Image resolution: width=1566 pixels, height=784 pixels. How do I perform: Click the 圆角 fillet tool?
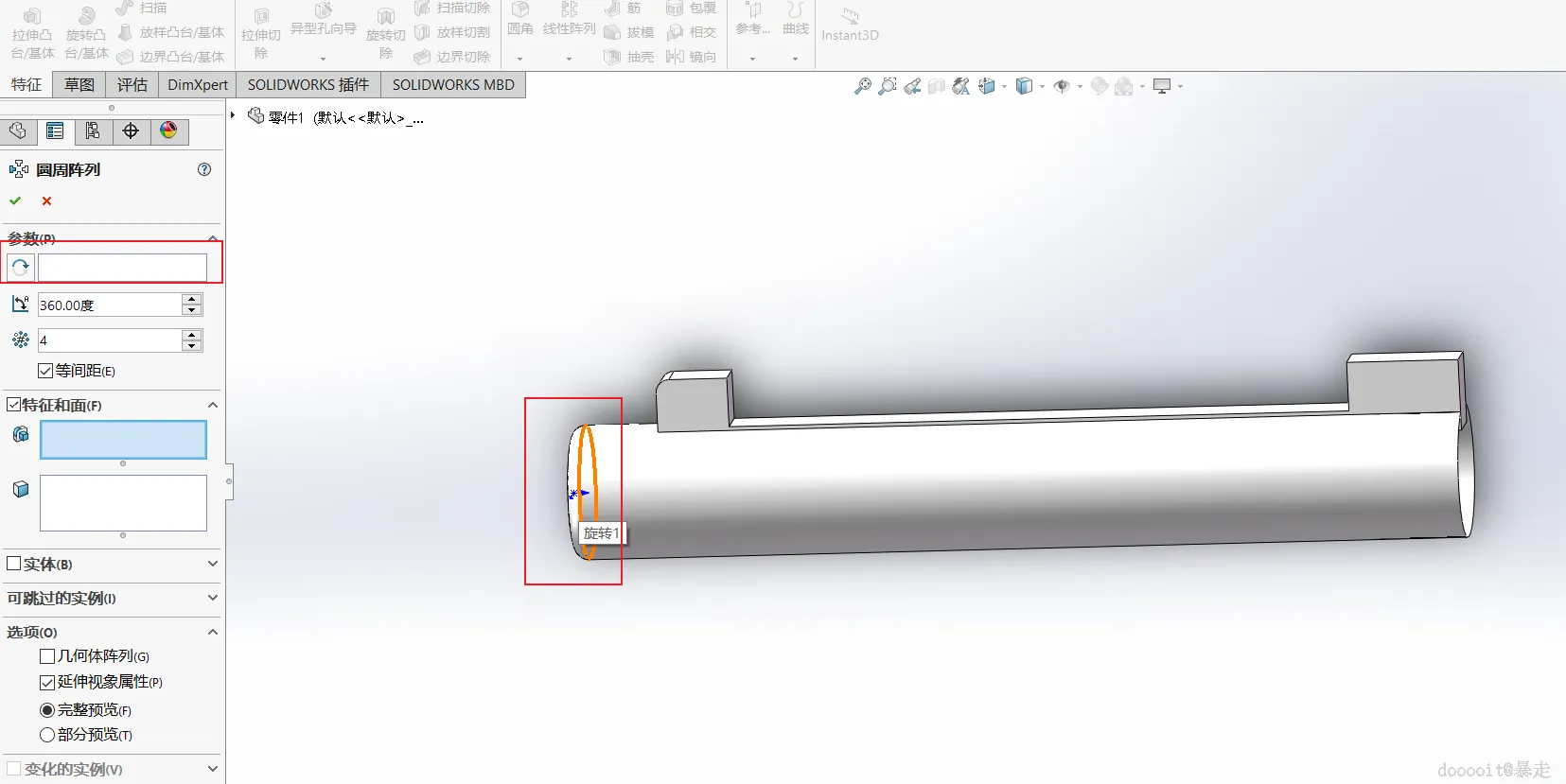pyautogui.click(x=520, y=19)
